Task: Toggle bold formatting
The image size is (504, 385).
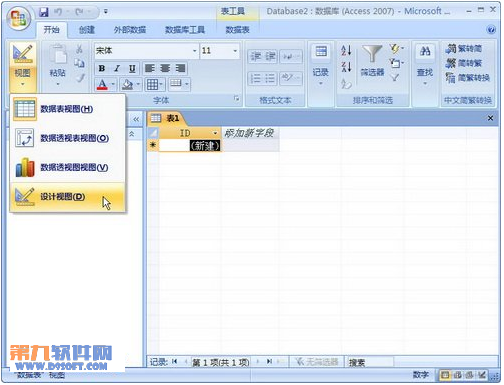Action: point(102,68)
